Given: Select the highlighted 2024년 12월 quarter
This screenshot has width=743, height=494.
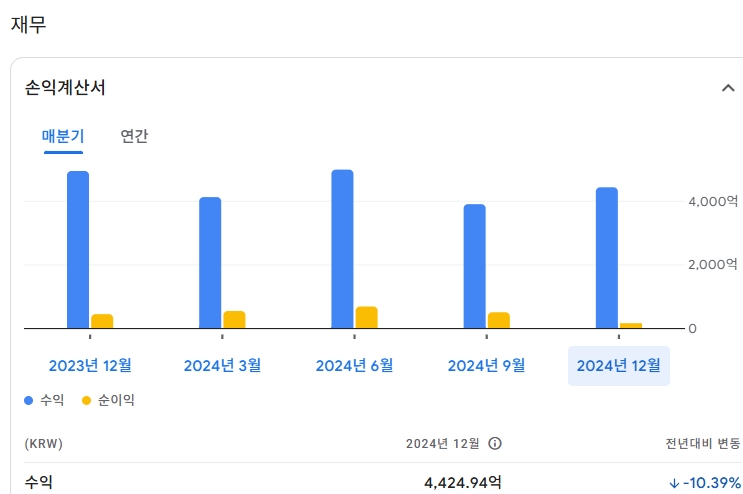Looking at the screenshot, I should [x=619, y=366].
